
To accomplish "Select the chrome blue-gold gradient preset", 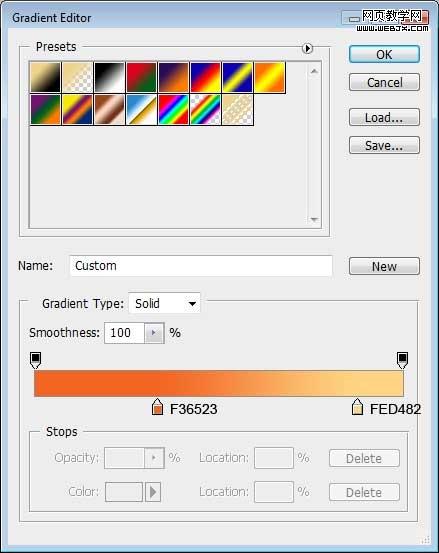I will pyautogui.click(x=141, y=109).
